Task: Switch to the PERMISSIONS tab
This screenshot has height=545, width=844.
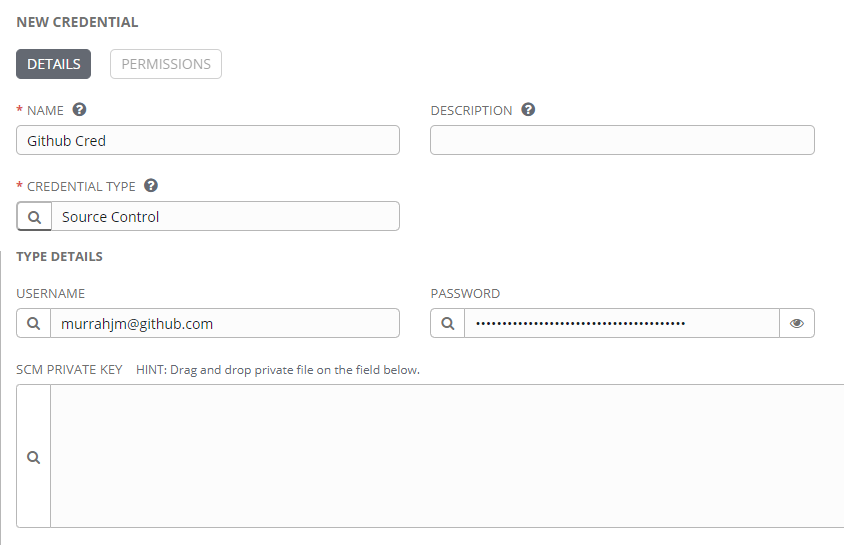Action: click(x=166, y=64)
